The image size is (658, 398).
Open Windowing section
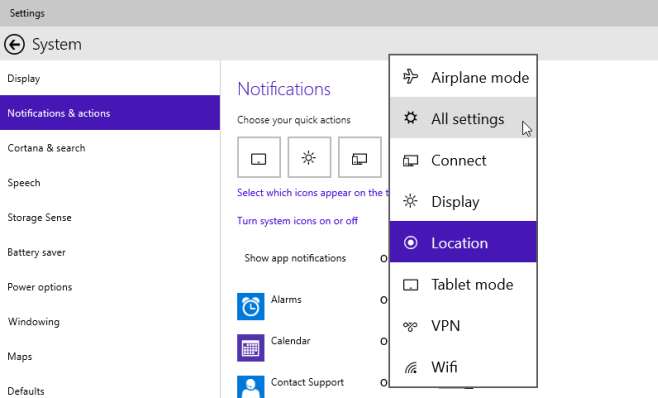coord(110,322)
